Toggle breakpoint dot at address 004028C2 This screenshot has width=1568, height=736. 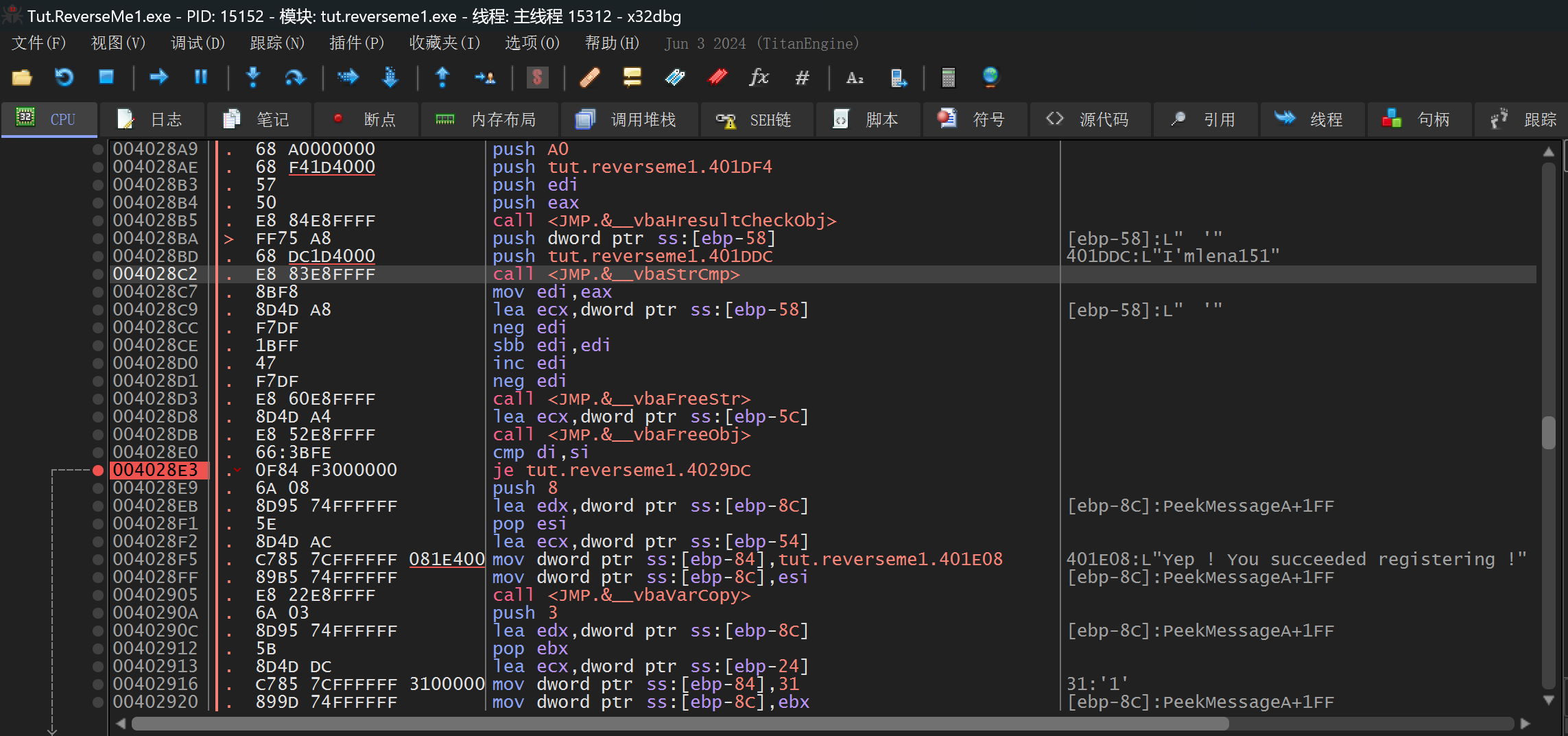click(98, 274)
